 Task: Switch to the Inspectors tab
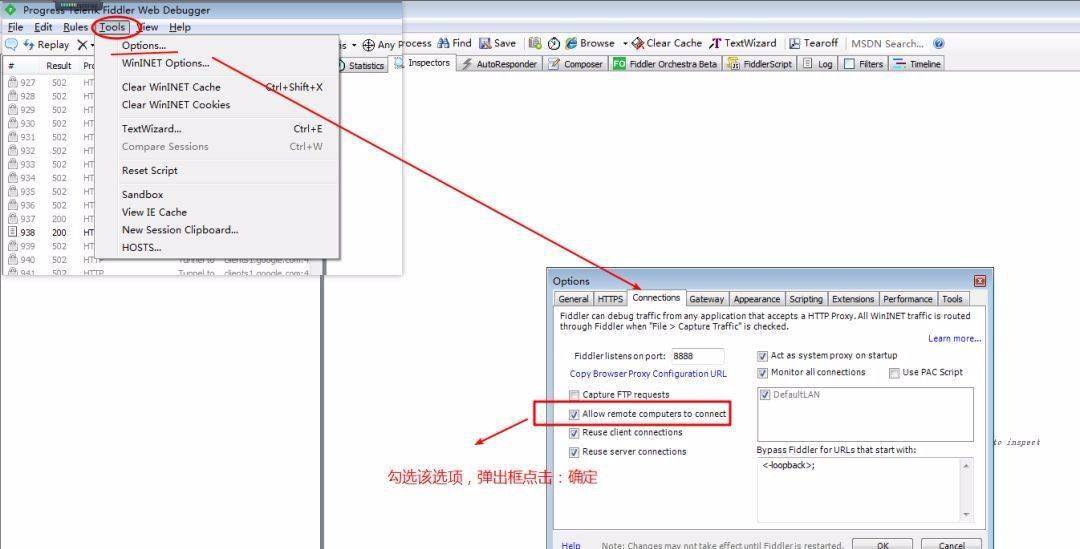(x=422, y=63)
